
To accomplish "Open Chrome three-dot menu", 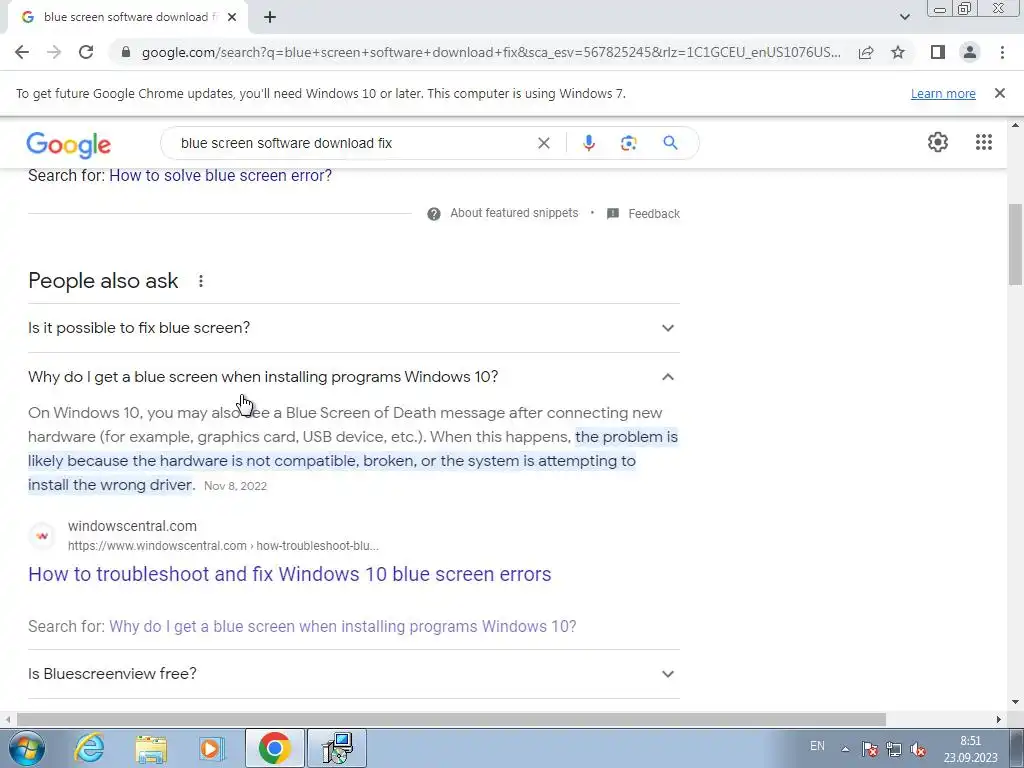I will [x=1002, y=52].
